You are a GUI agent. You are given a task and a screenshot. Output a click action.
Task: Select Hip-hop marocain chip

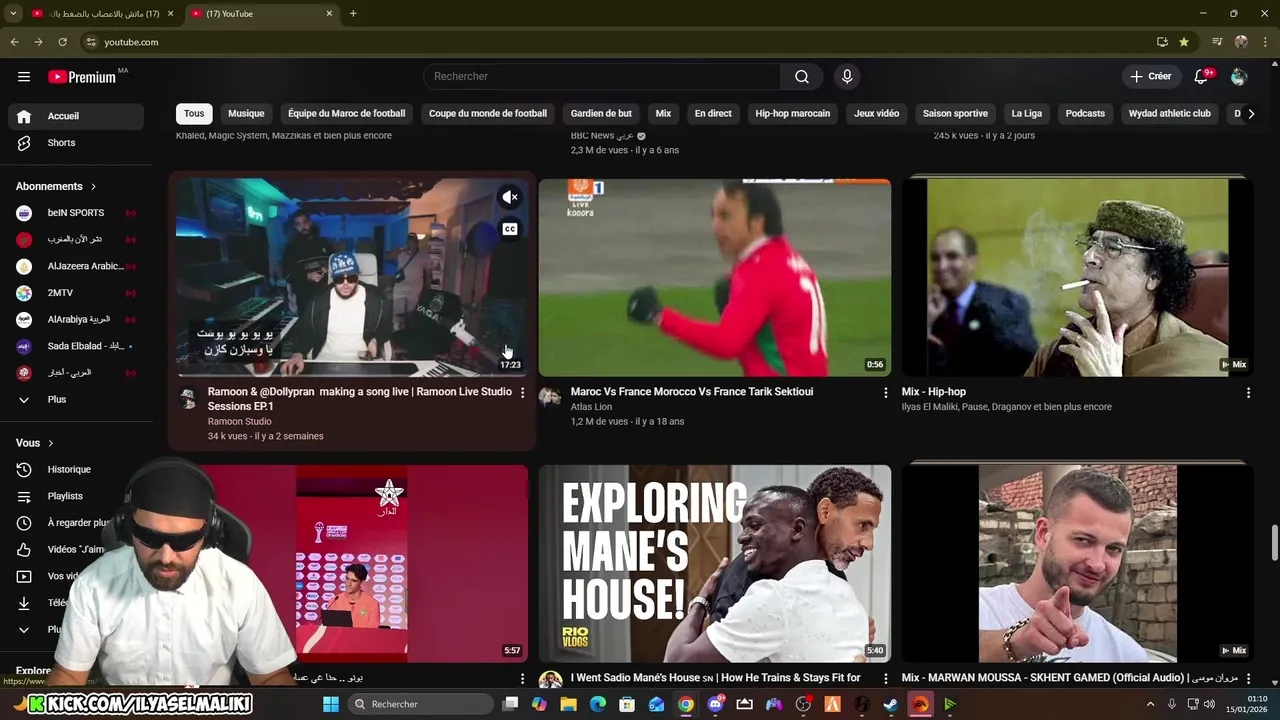[793, 114]
